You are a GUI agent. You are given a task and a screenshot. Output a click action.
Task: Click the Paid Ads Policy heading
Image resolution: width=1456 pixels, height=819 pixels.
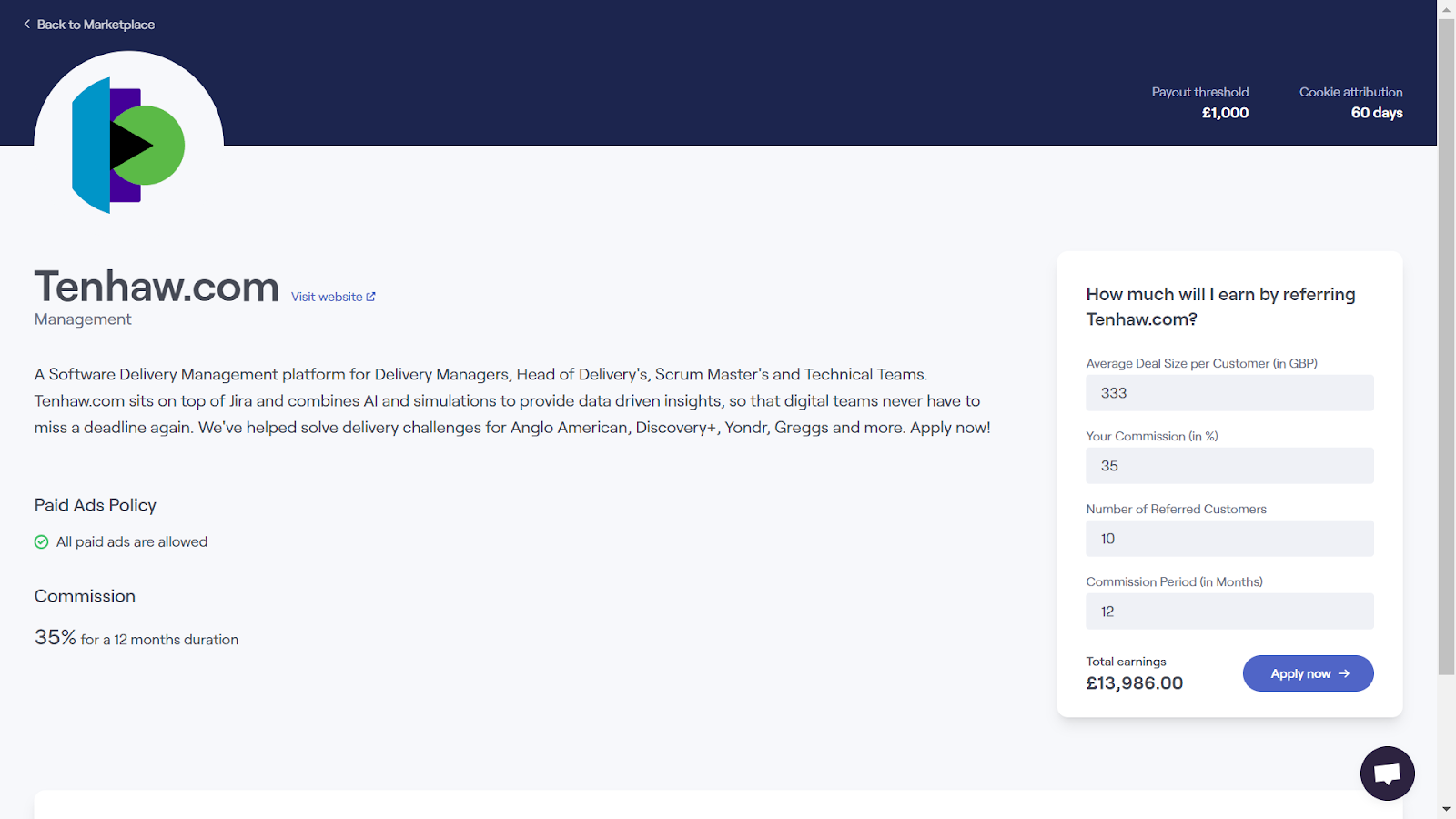click(96, 505)
